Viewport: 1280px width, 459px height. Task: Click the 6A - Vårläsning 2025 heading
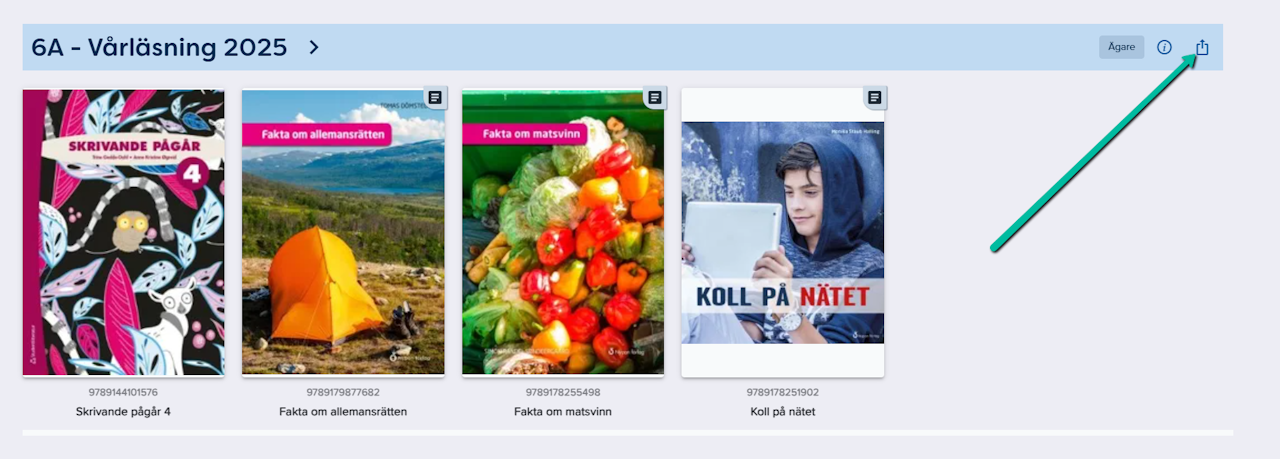[160, 47]
